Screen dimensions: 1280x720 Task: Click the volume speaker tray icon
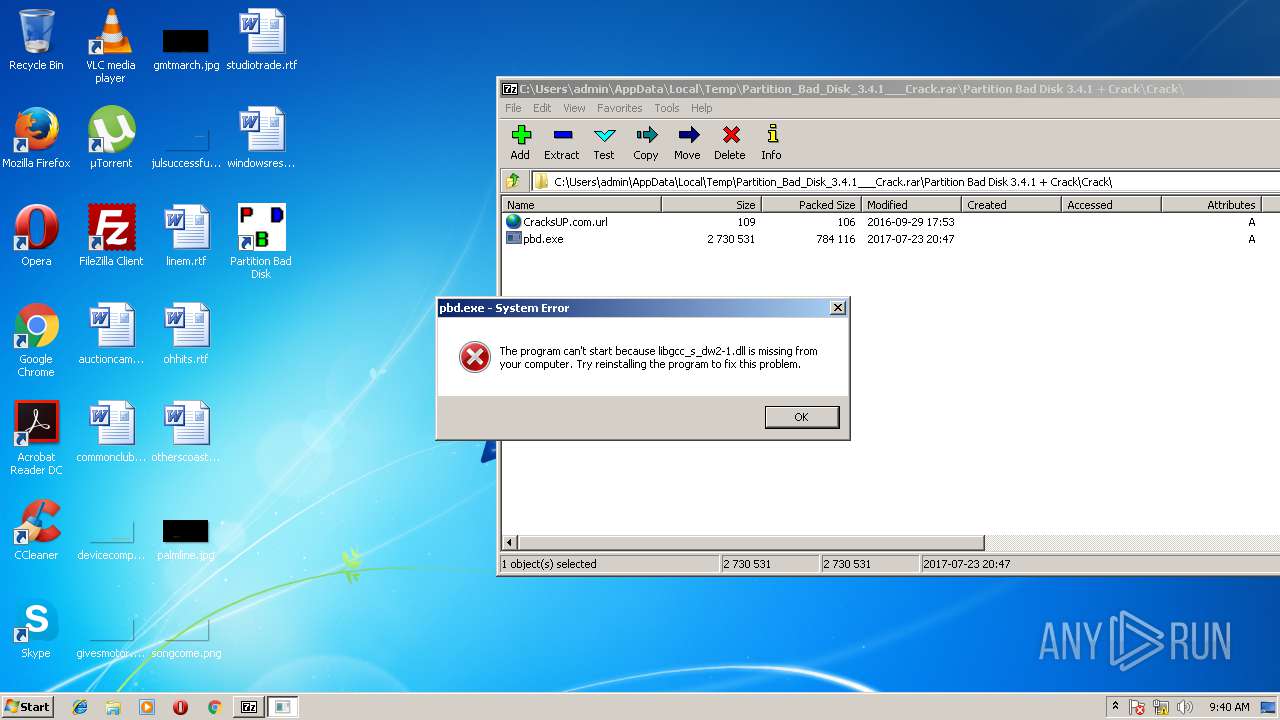click(x=1185, y=707)
